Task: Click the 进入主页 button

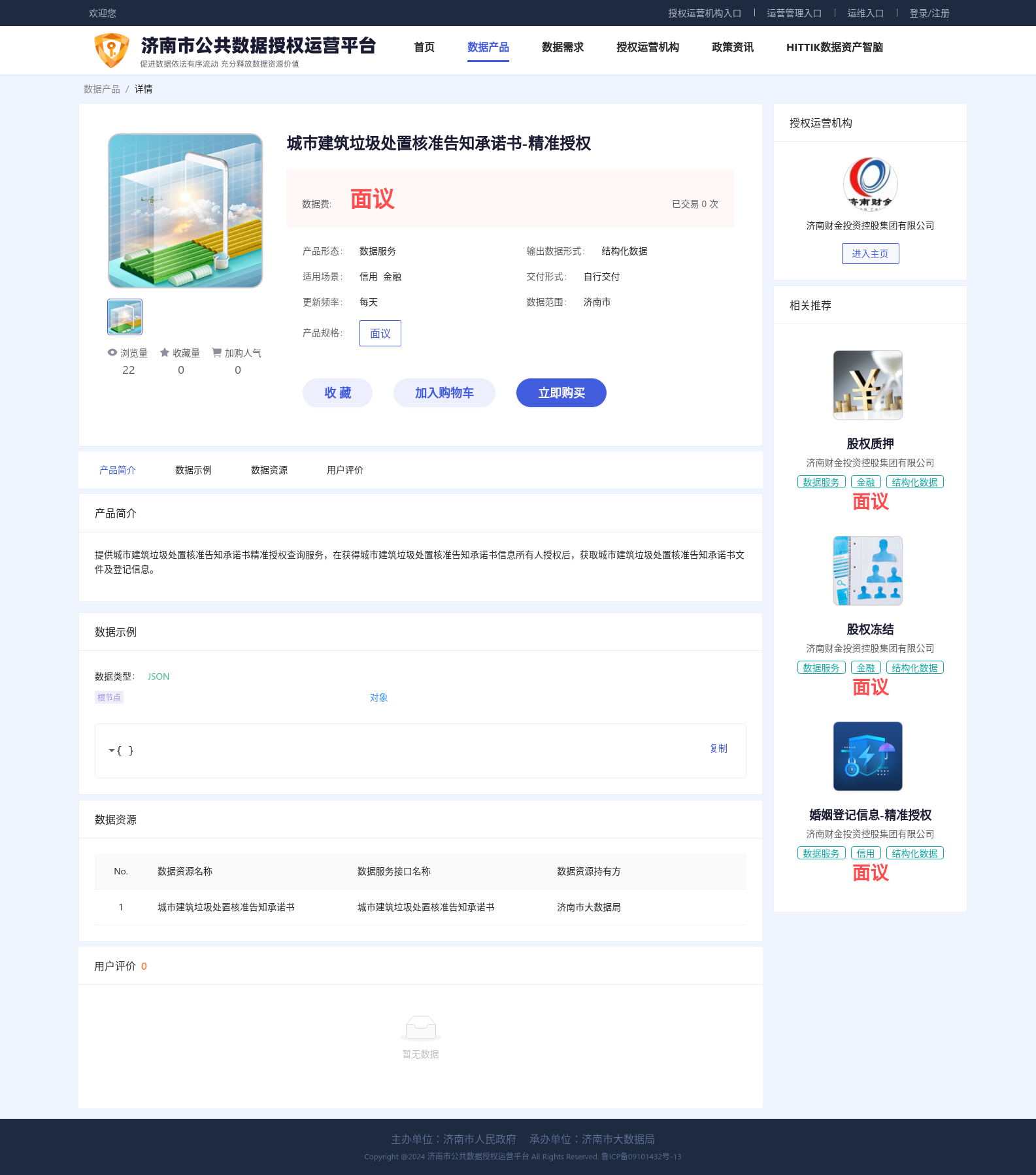Action: coord(870,254)
